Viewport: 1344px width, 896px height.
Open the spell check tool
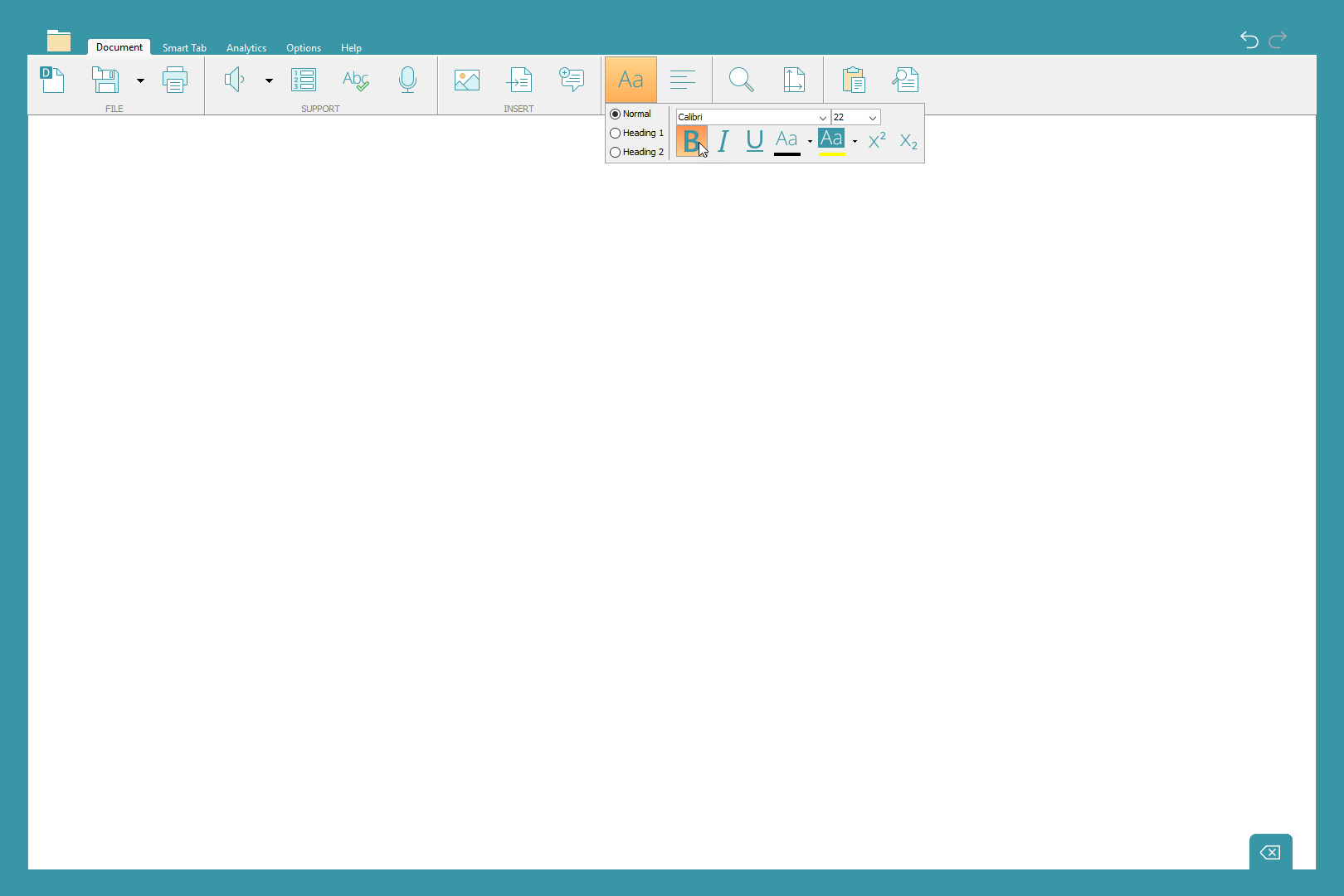tap(355, 80)
